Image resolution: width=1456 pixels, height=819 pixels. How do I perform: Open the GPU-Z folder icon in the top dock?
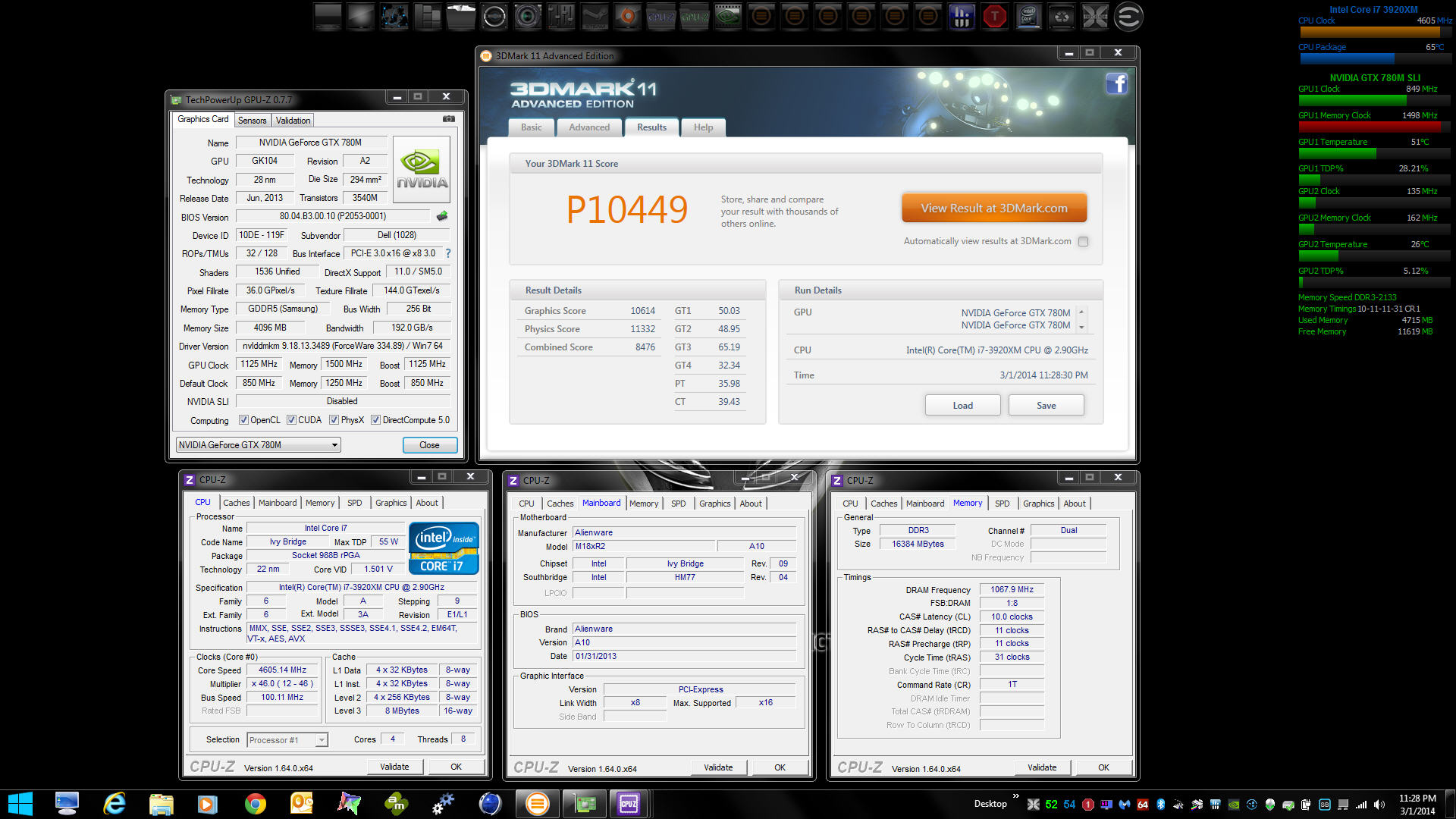(694, 17)
